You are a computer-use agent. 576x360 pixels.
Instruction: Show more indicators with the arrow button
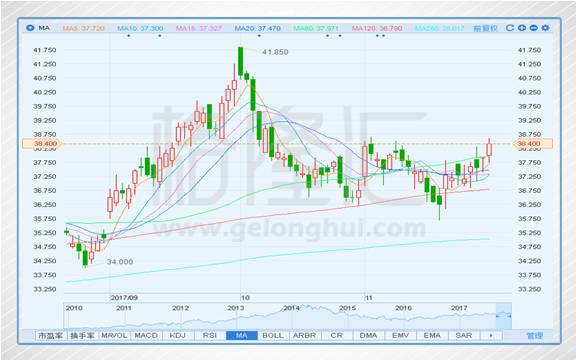coord(491,335)
